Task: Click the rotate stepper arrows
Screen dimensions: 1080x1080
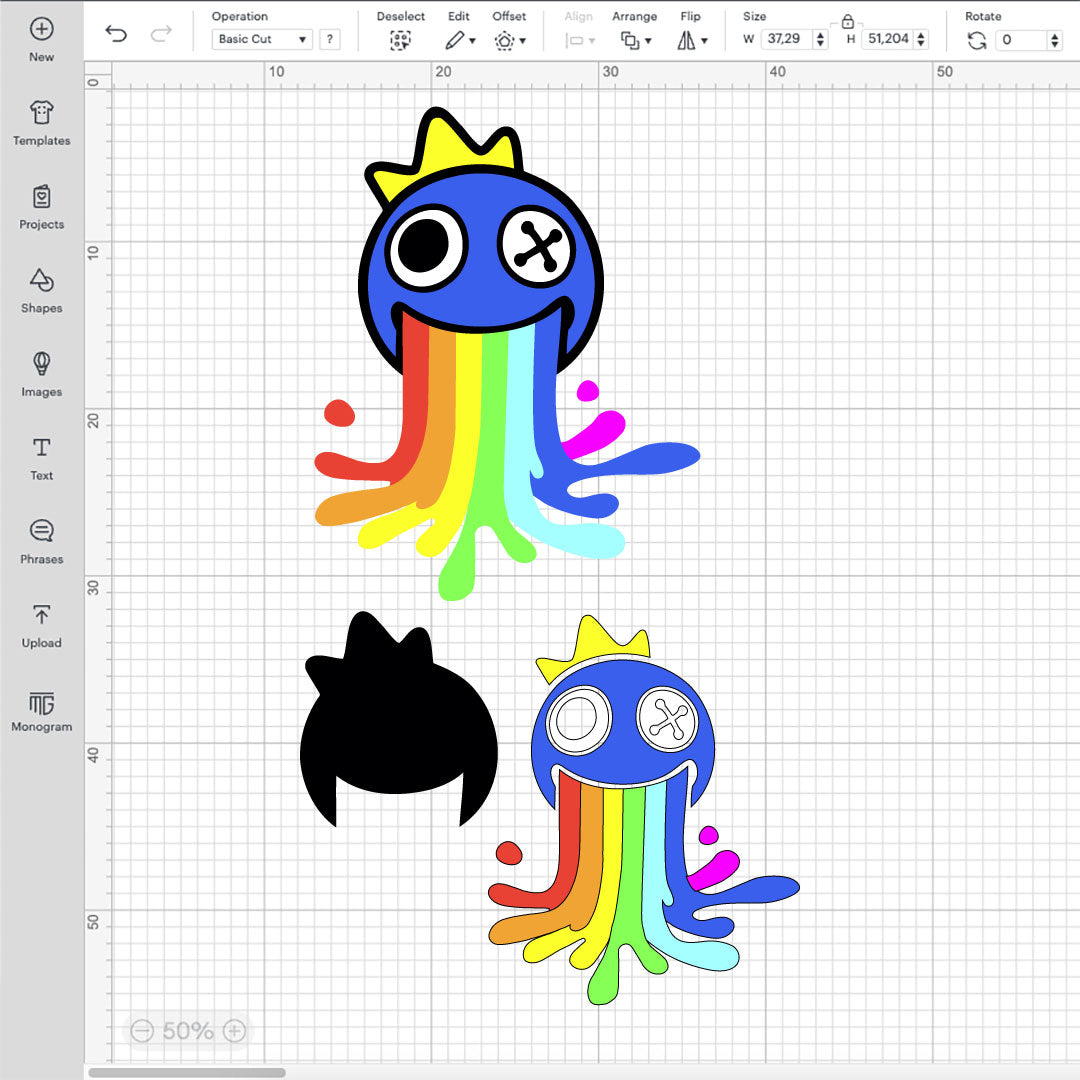Action: pyautogui.click(x=1055, y=40)
